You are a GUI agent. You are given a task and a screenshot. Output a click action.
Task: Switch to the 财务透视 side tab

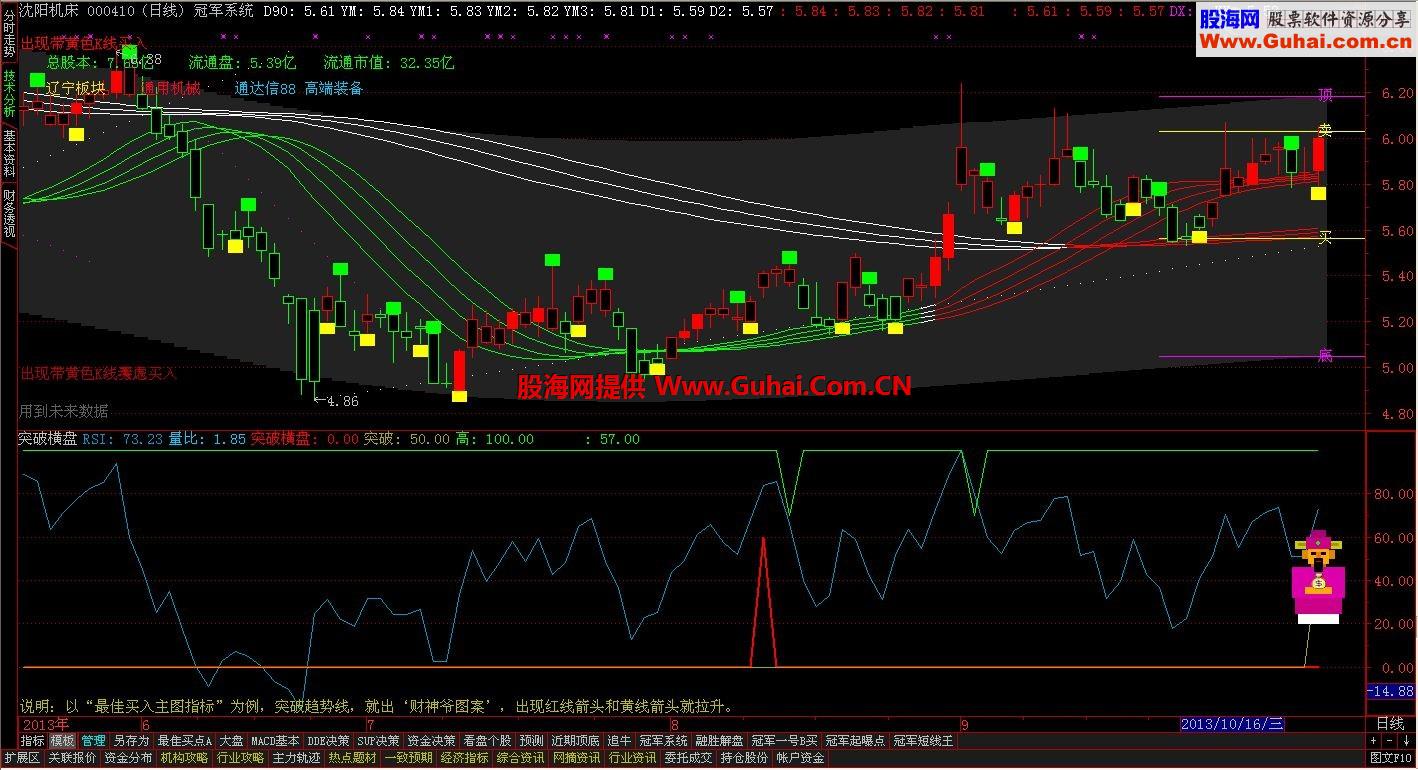click(9, 213)
